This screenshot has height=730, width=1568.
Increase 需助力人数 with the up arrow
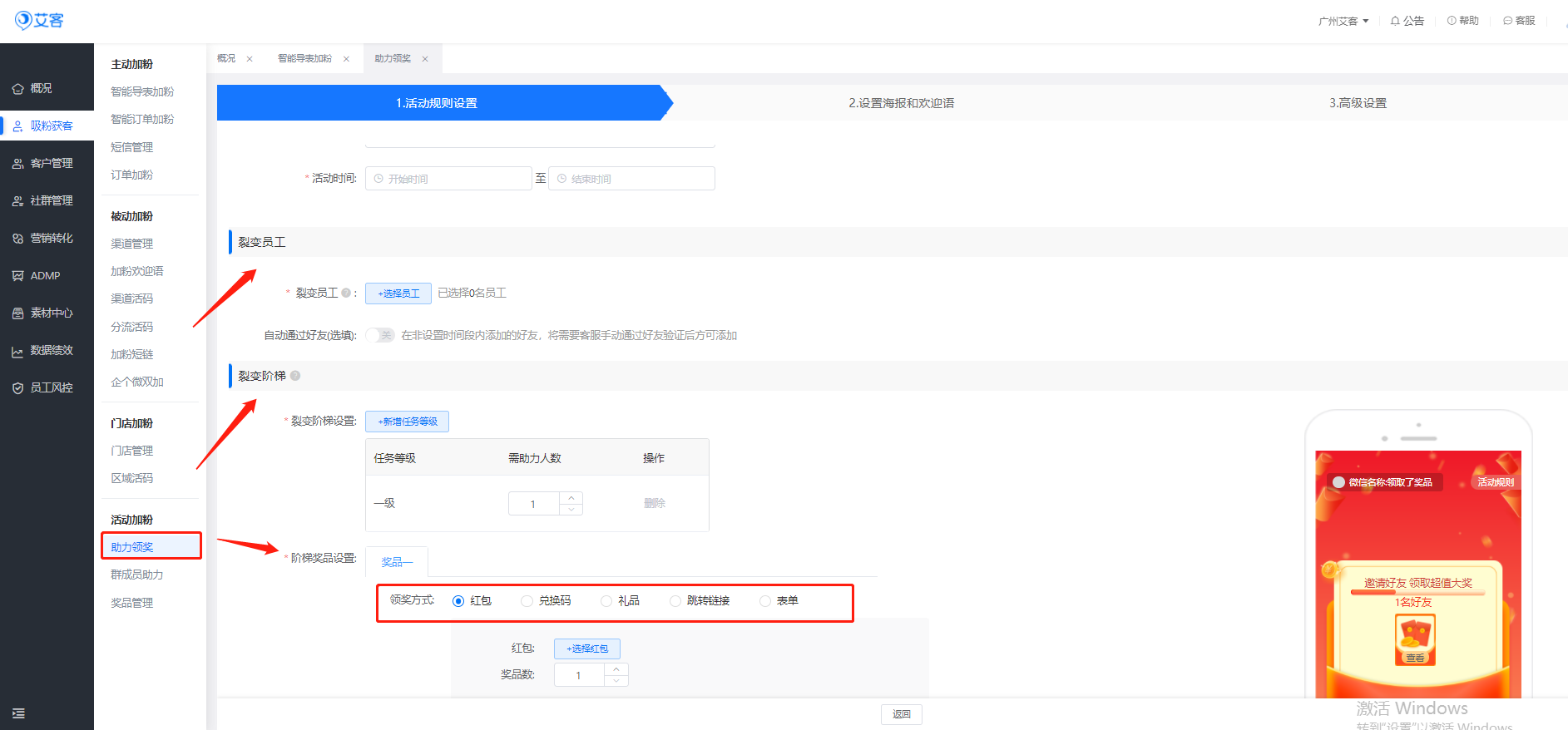click(x=571, y=498)
